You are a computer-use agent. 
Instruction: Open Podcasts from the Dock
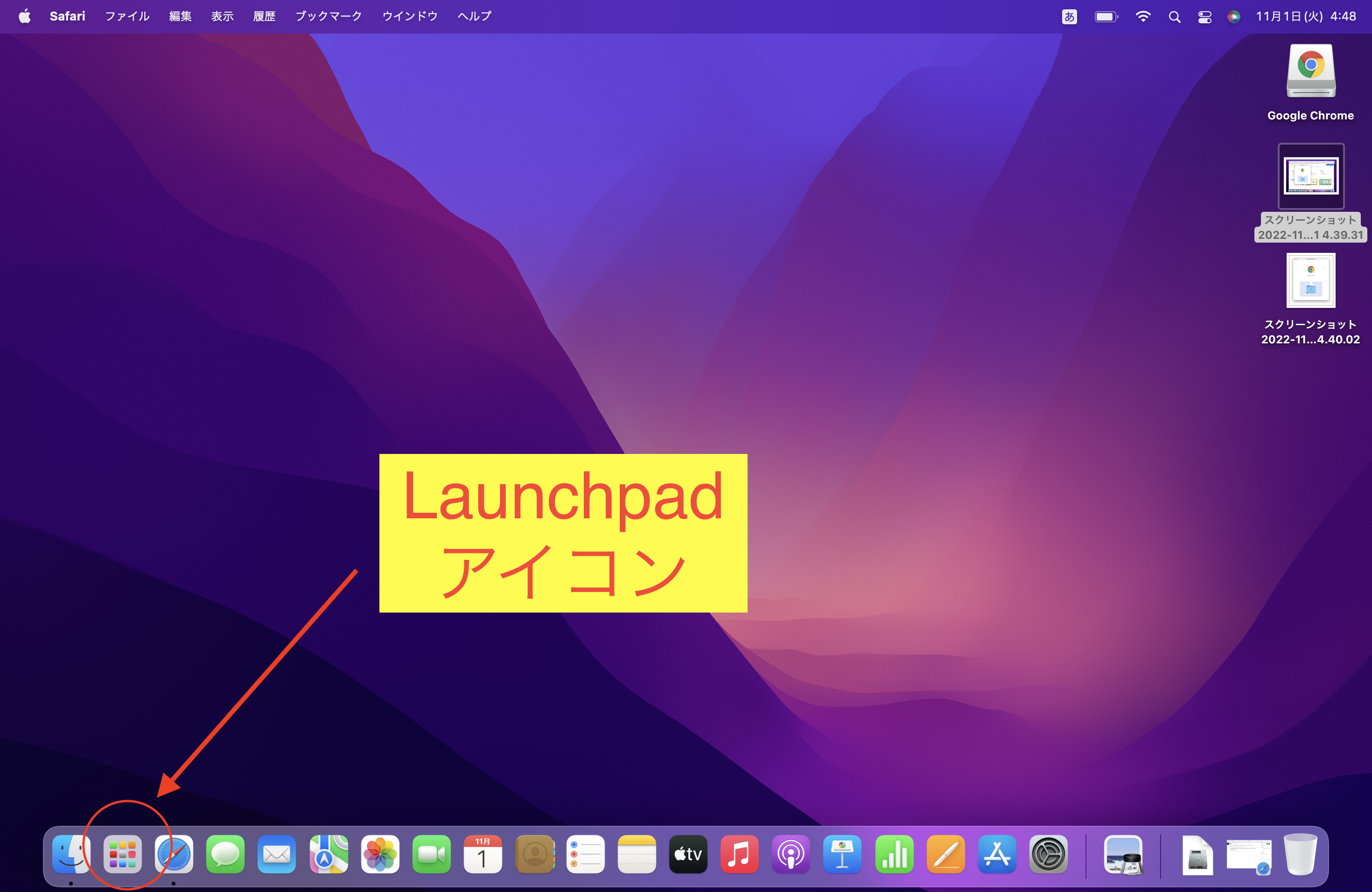click(791, 854)
